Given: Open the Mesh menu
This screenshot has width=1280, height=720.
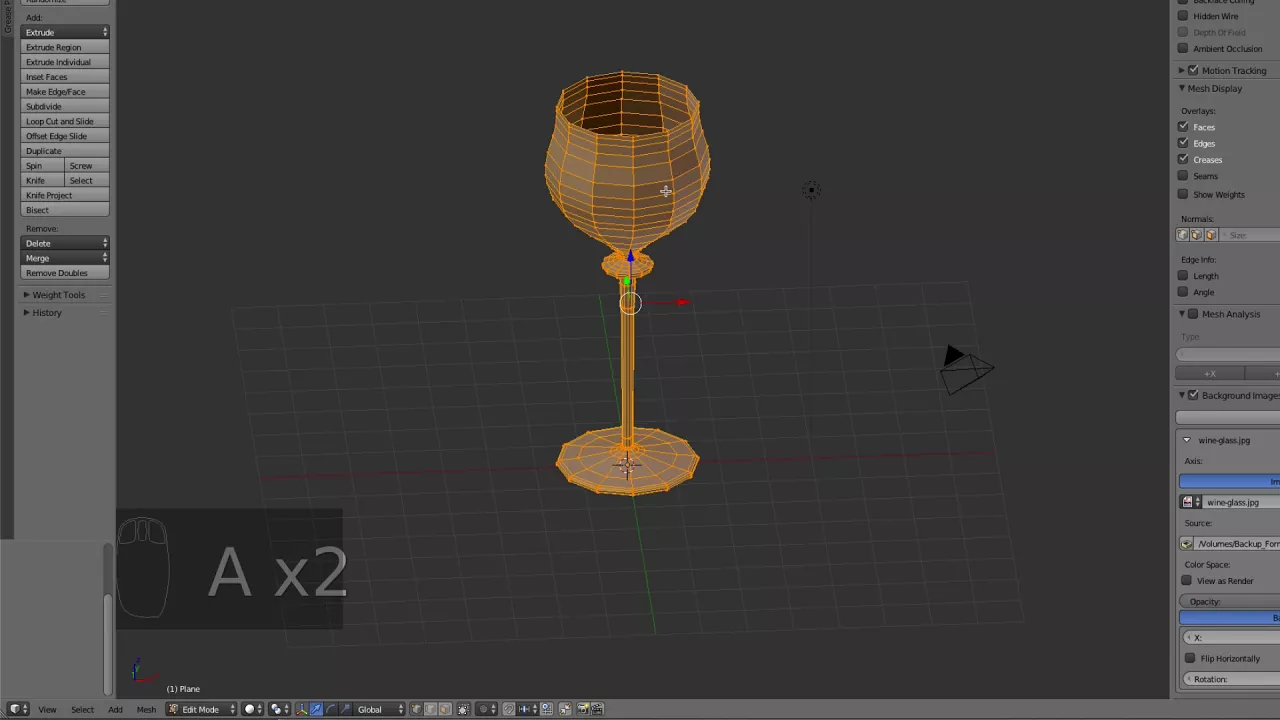Looking at the screenshot, I should pos(146,709).
